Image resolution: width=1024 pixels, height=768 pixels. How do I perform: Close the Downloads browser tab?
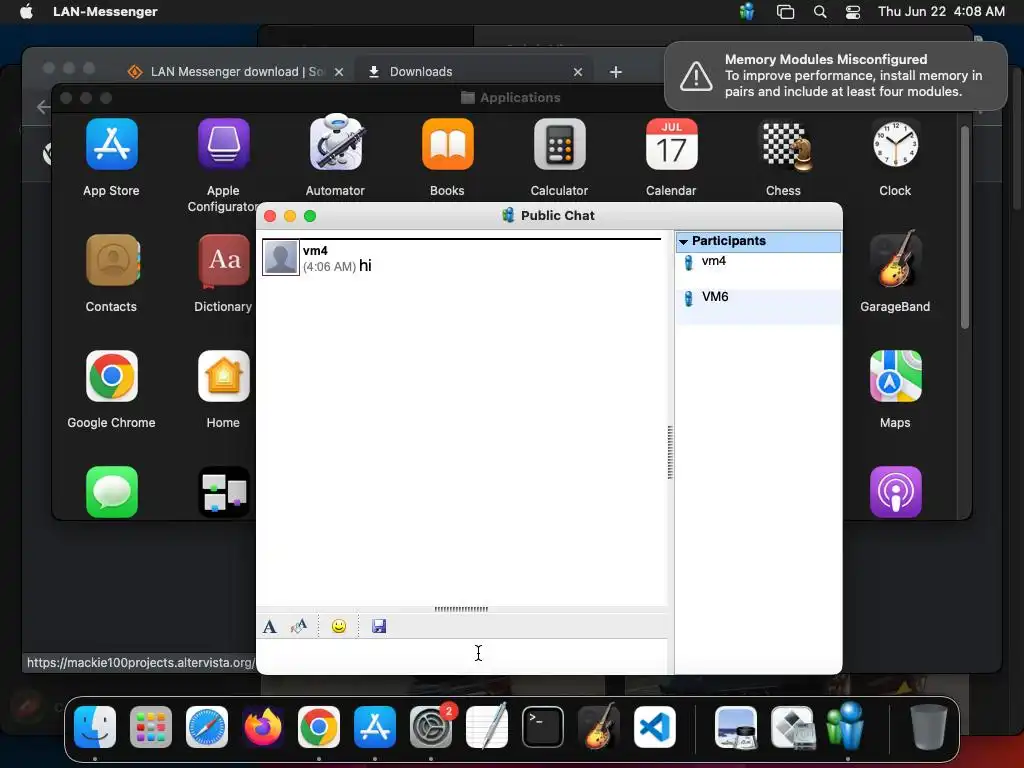(578, 72)
